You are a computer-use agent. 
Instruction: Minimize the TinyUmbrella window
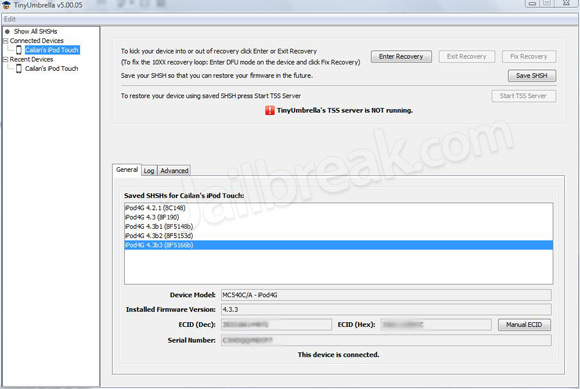click(532, 3)
